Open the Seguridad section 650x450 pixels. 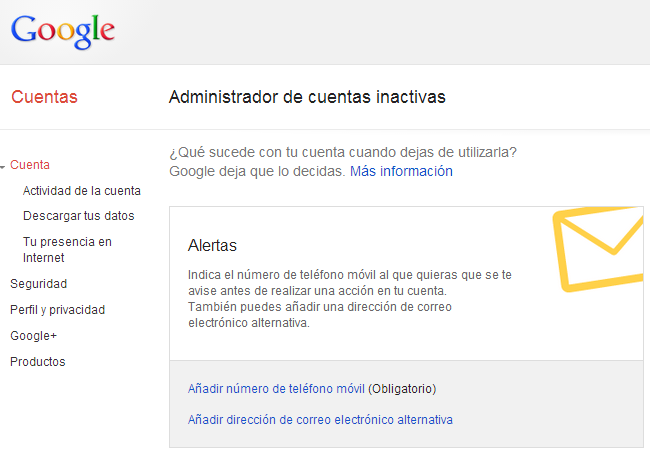click(x=39, y=284)
